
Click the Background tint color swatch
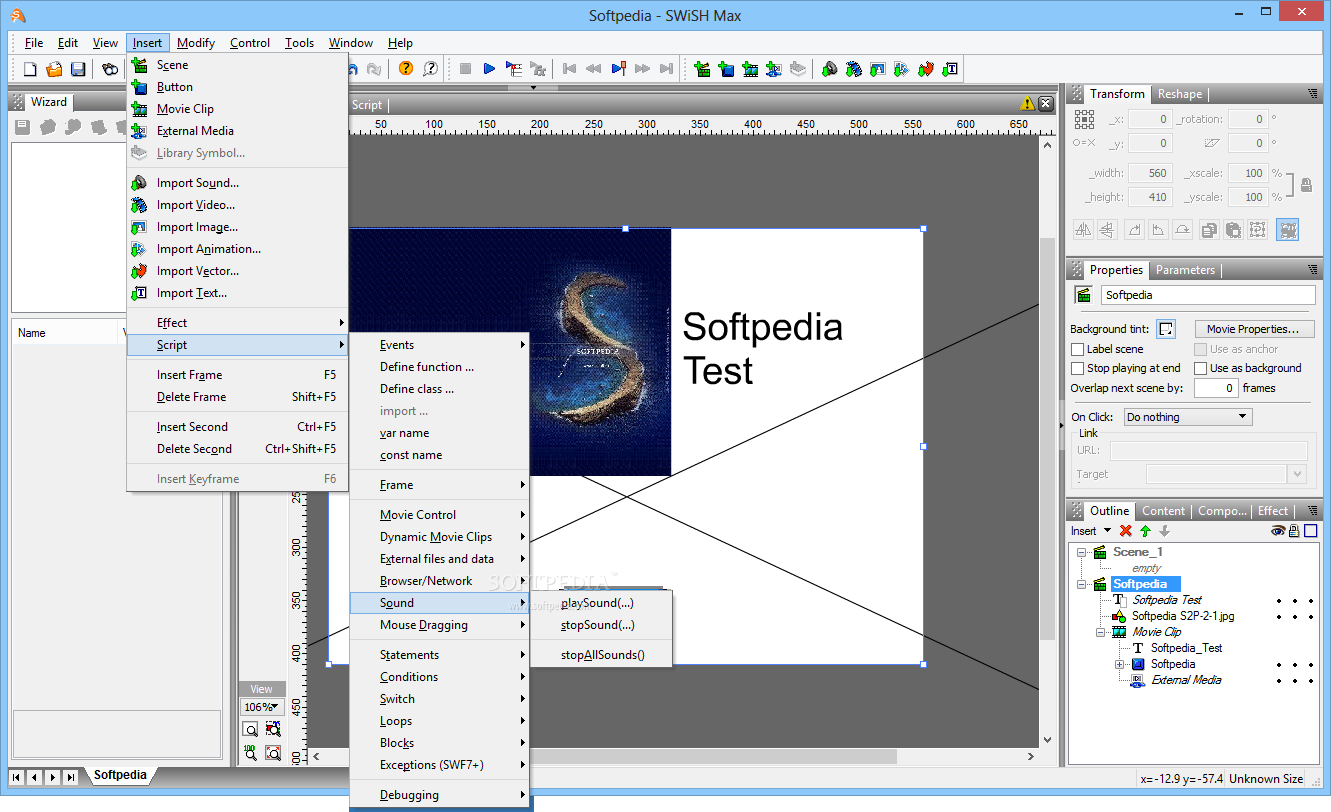click(x=1166, y=329)
